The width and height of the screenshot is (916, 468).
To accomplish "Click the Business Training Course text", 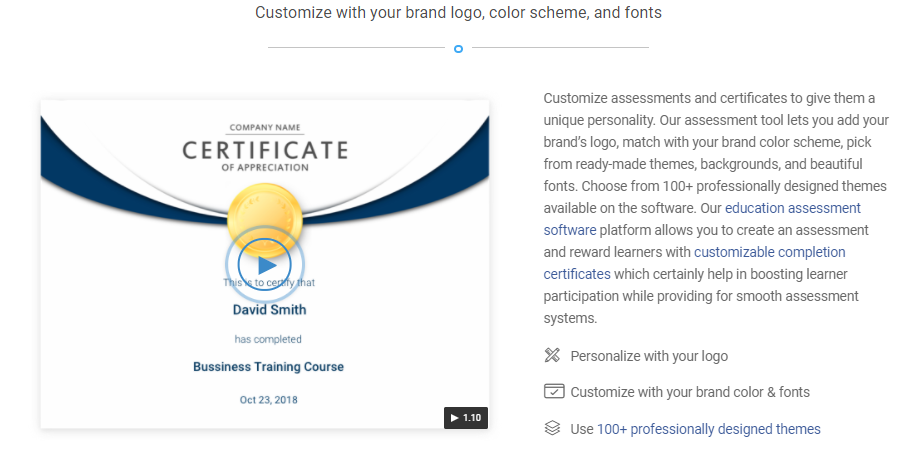I will point(268,367).
